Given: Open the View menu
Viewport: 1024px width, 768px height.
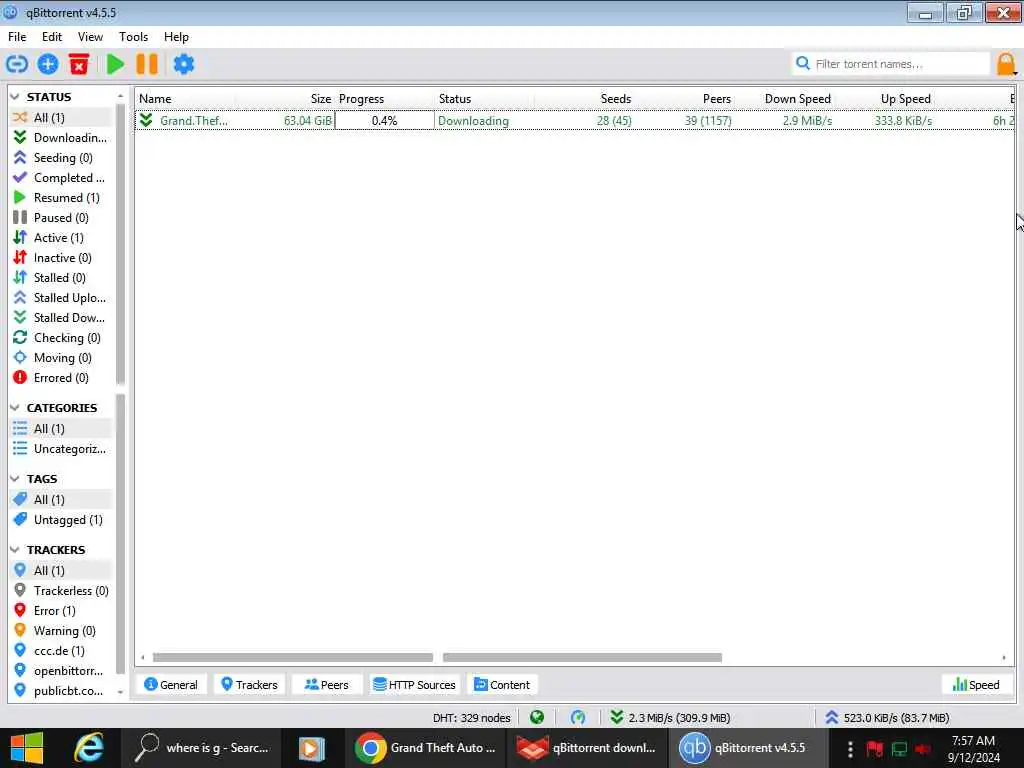Looking at the screenshot, I should pos(90,37).
